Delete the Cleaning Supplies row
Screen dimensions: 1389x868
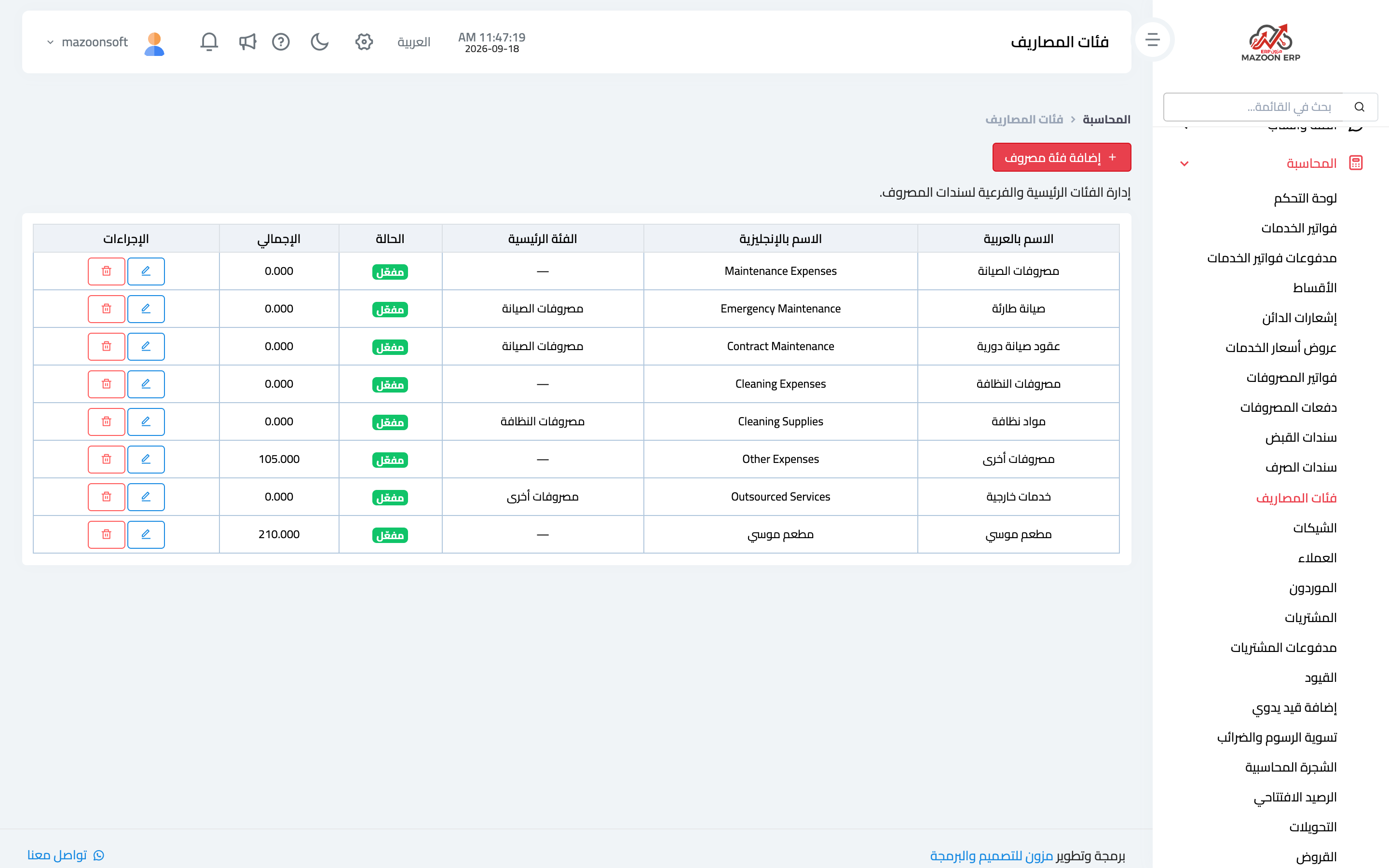point(106,421)
